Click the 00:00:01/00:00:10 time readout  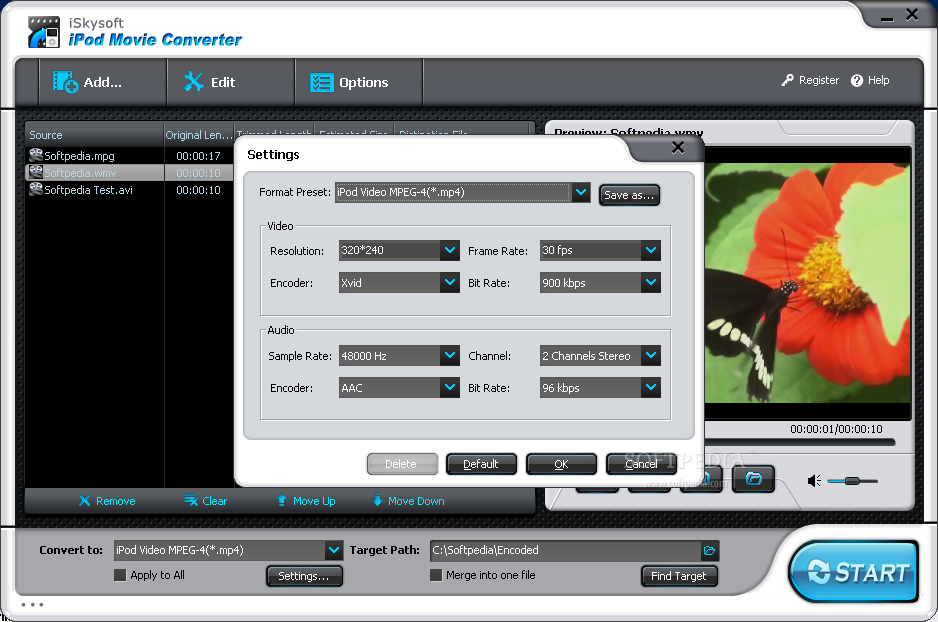(836, 429)
